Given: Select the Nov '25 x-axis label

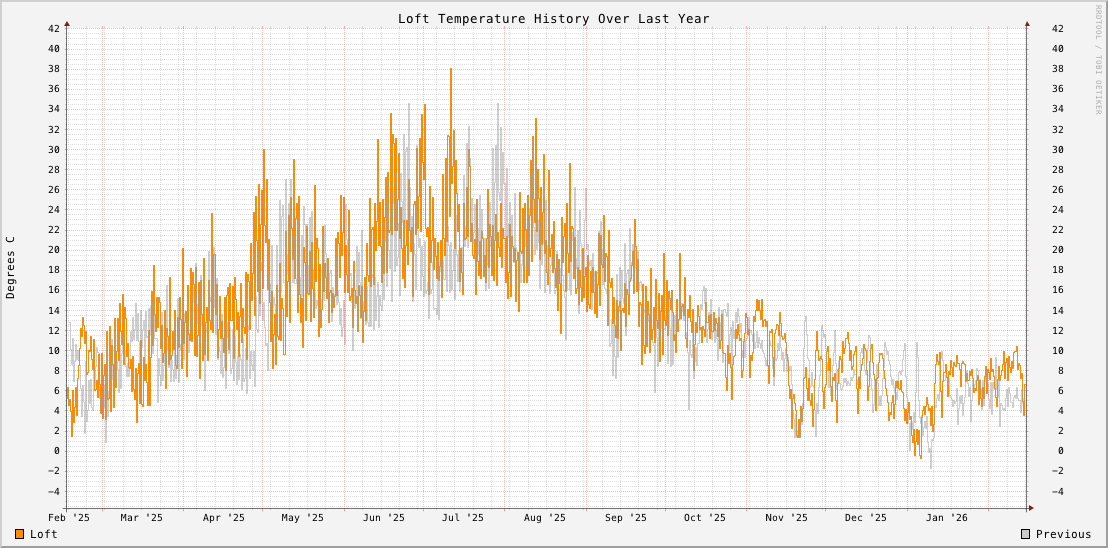Looking at the screenshot, I should coord(787,518).
